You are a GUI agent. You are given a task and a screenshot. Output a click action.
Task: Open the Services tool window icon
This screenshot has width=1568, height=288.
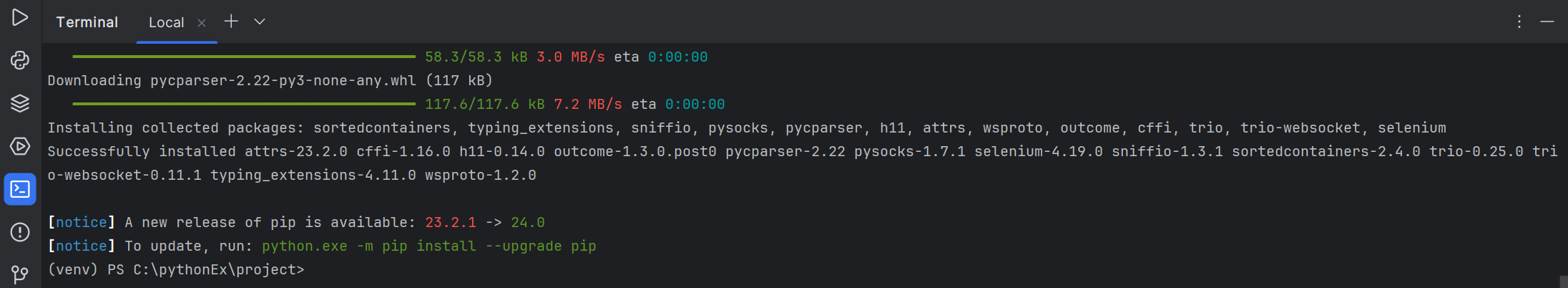20,146
